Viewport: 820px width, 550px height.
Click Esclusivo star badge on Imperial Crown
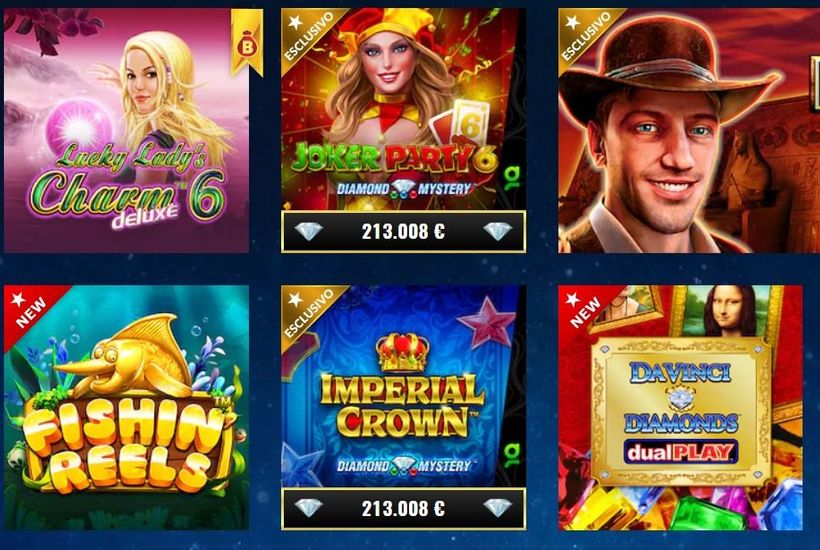tap(310, 313)
